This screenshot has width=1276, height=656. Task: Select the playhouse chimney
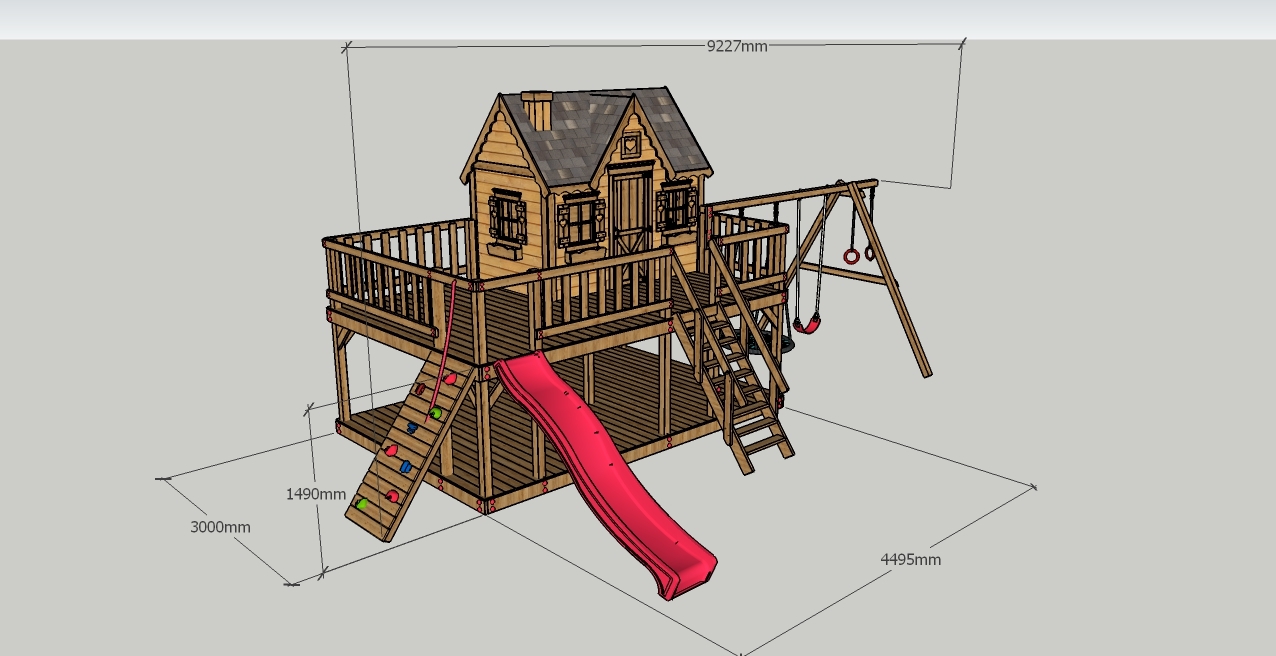coord(537,110)
